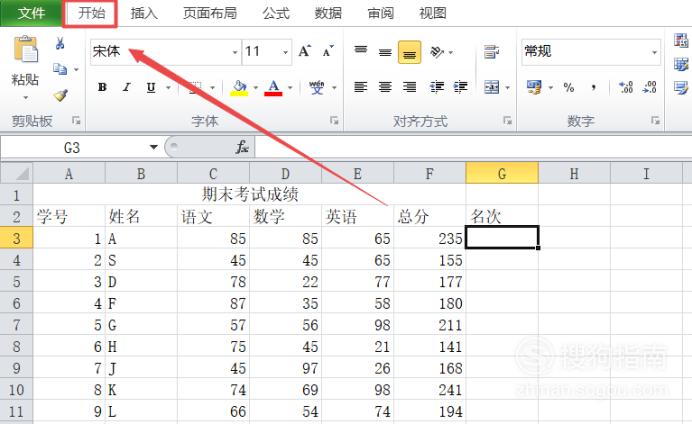Screen dimensions: 692x424
Task: Apply yellow fill color bucket
Action: tap(239, 87)
